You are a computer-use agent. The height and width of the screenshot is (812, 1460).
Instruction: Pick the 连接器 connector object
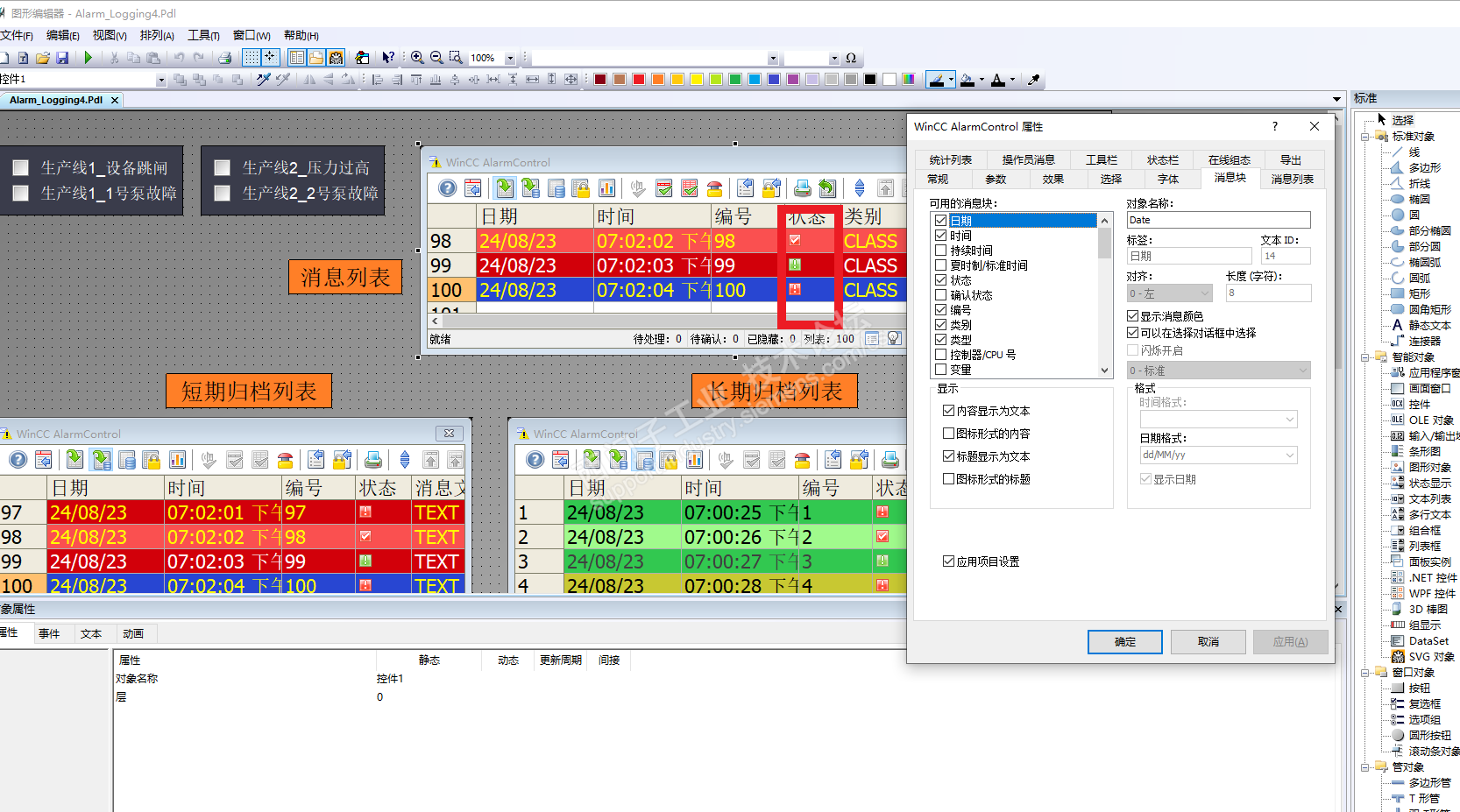tap(1424, 342)
